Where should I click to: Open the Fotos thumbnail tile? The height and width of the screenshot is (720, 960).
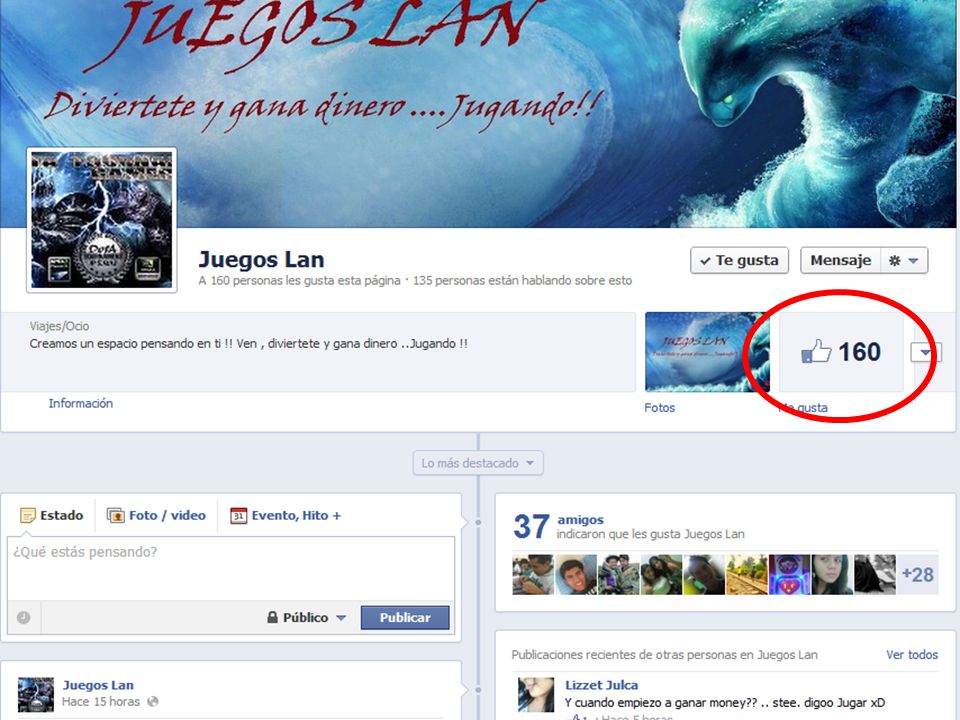[x=707, y=352]
